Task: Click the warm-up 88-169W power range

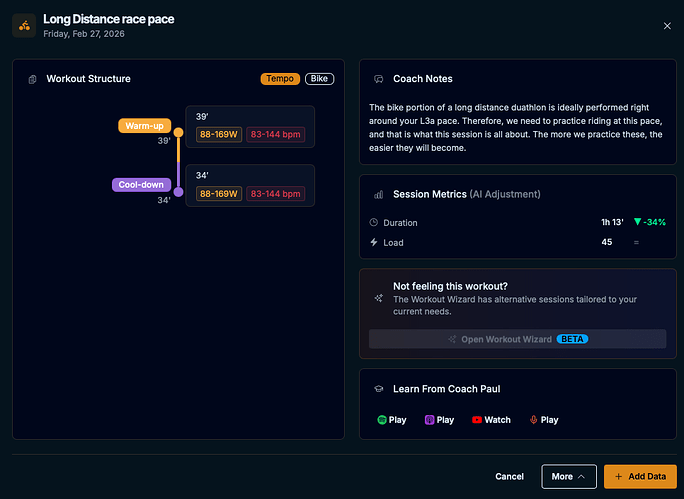Action: pos(218,135)
